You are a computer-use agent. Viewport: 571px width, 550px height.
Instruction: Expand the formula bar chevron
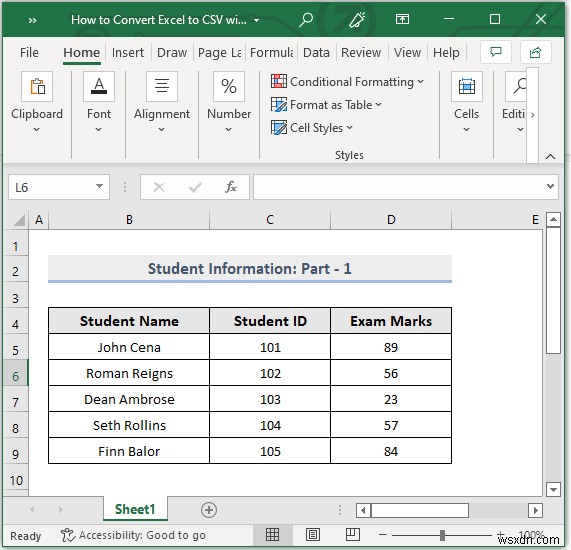[550, 186]
